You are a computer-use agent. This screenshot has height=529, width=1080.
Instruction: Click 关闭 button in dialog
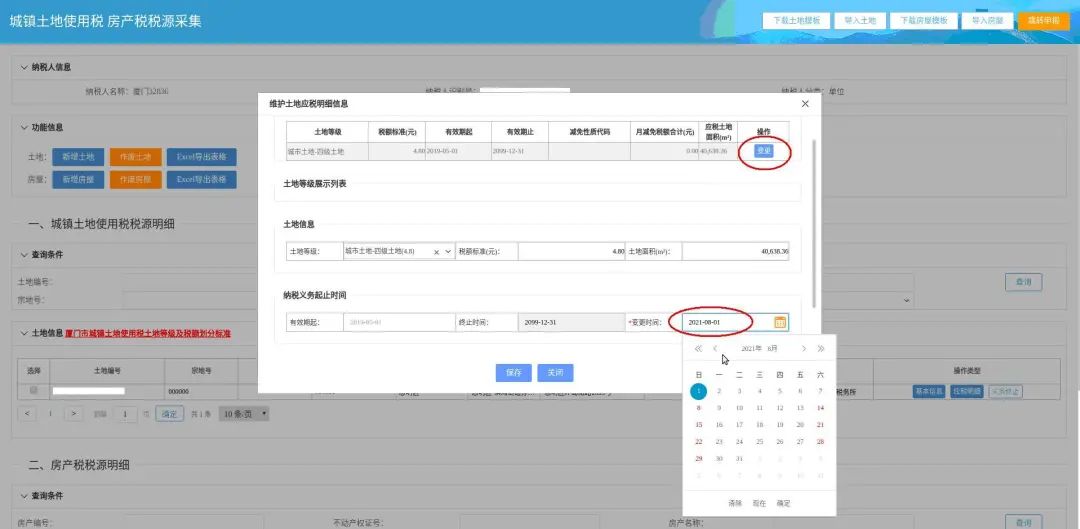click(x=555, y=373)
